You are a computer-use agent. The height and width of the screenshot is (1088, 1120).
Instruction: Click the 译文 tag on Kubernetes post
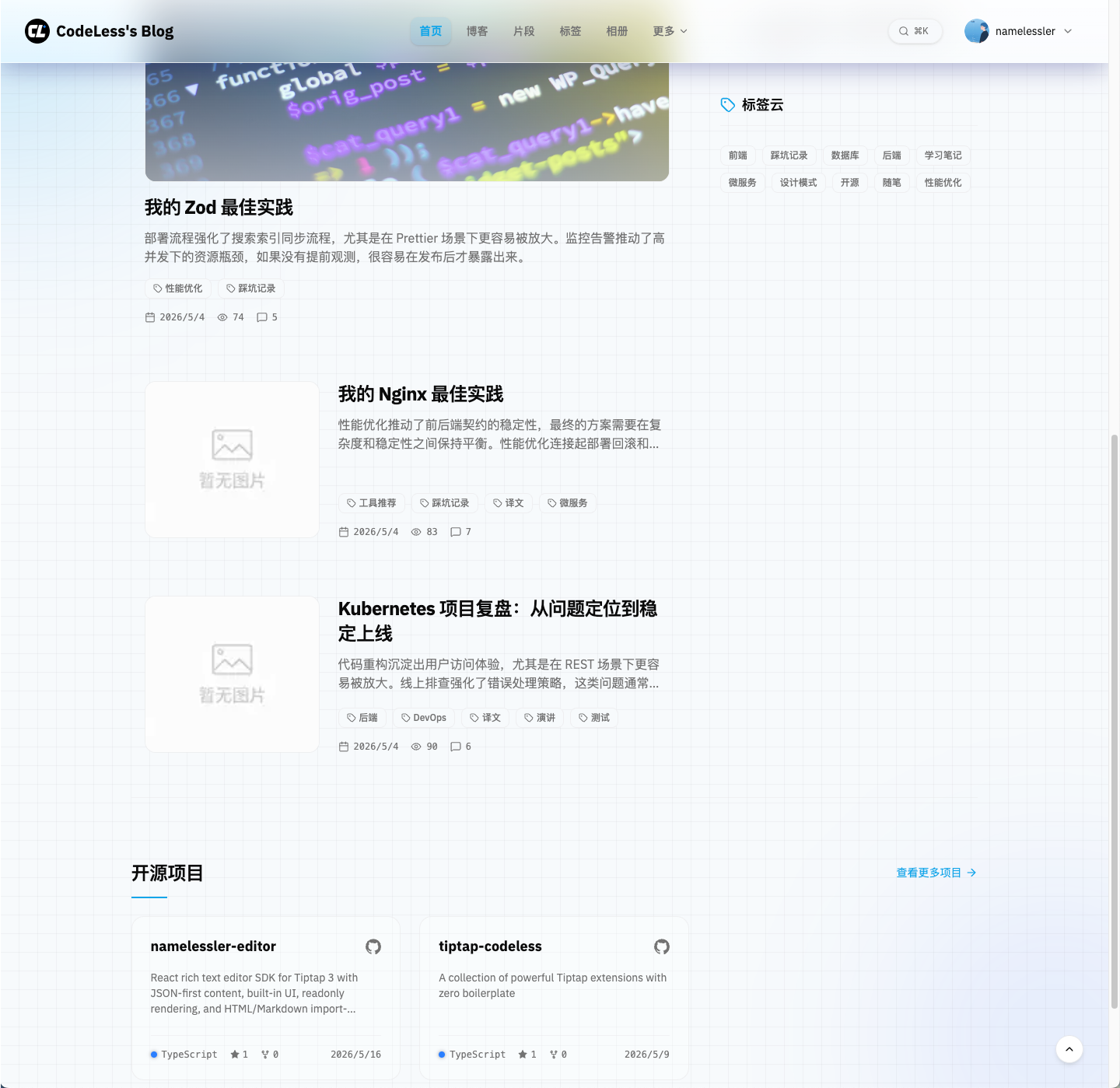pos(485,718)
